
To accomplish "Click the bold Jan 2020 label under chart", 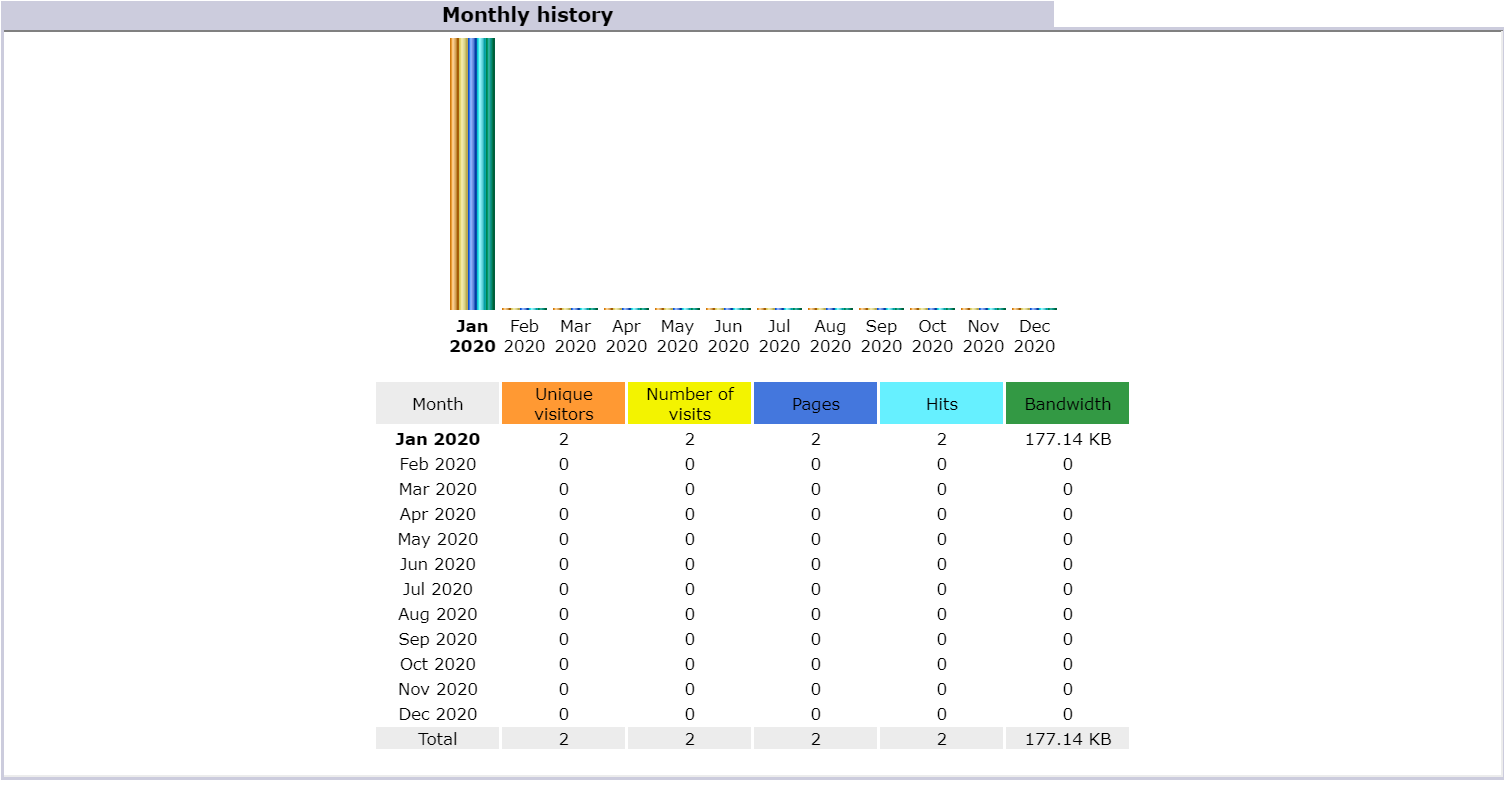I will click(x=472, y=336).
